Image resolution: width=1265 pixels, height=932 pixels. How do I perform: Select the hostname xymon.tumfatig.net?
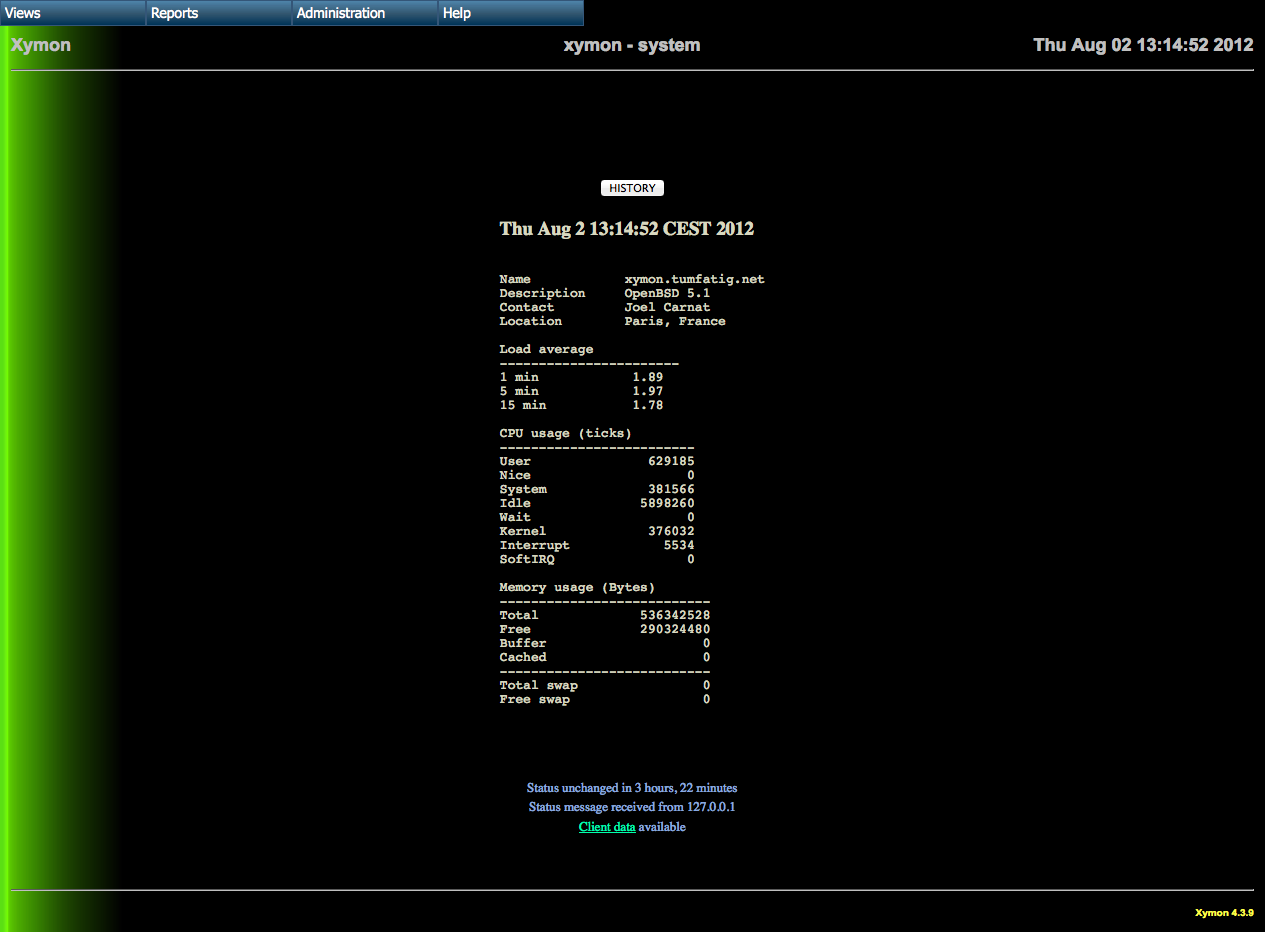pos(695,279)
